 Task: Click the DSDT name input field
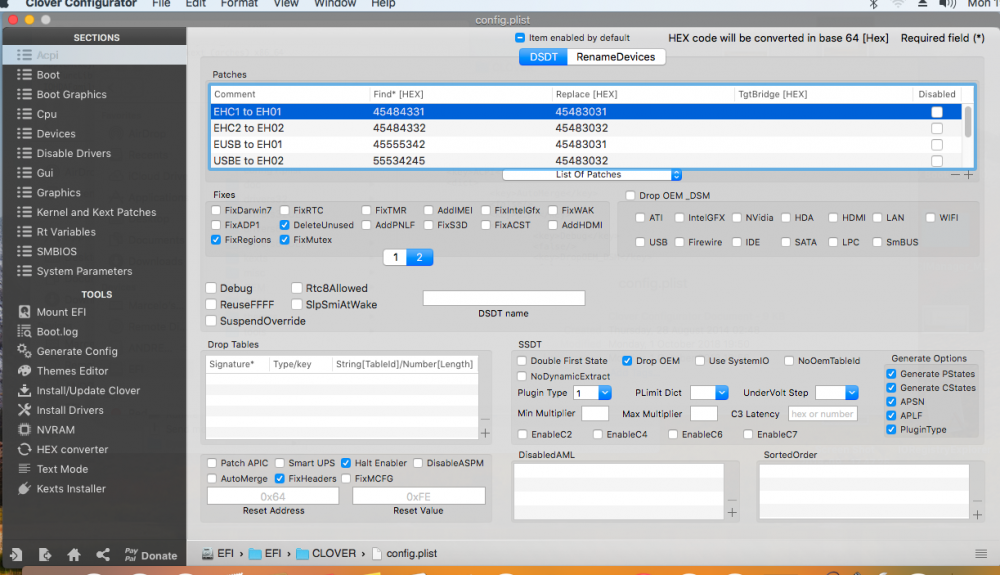tap(504, 298)
